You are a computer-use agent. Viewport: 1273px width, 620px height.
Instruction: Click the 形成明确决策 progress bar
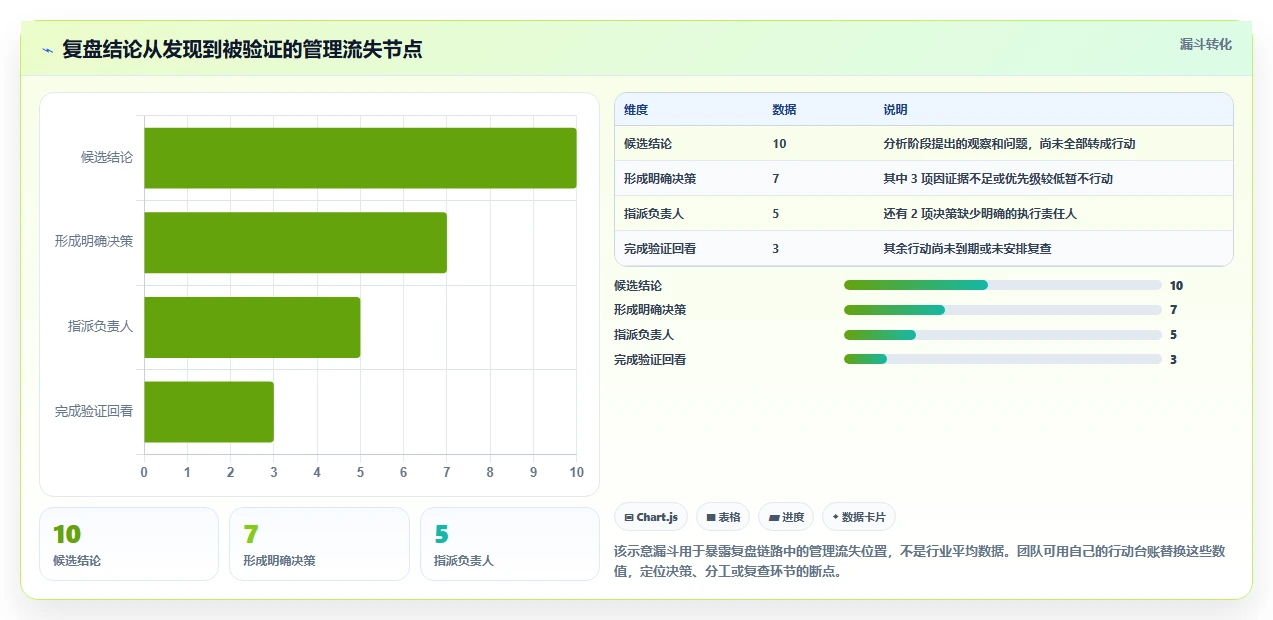[1003, 310]
